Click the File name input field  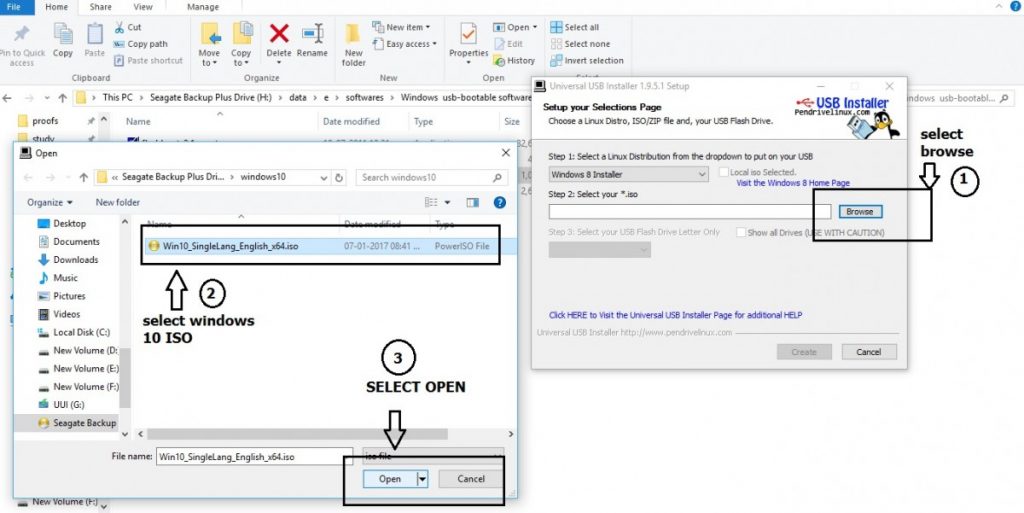click(x=240, y=456)
